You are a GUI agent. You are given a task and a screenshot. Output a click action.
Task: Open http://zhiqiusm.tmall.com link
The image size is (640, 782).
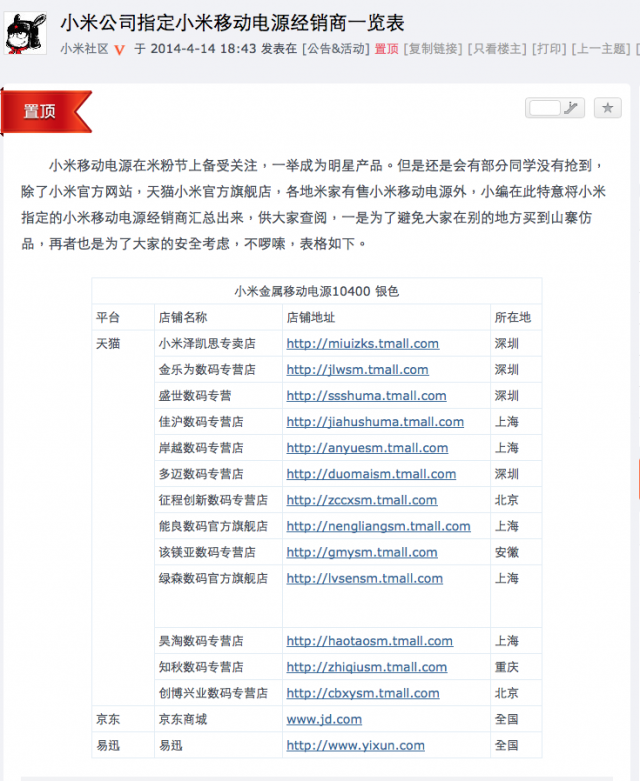click(x=367, y=667)
